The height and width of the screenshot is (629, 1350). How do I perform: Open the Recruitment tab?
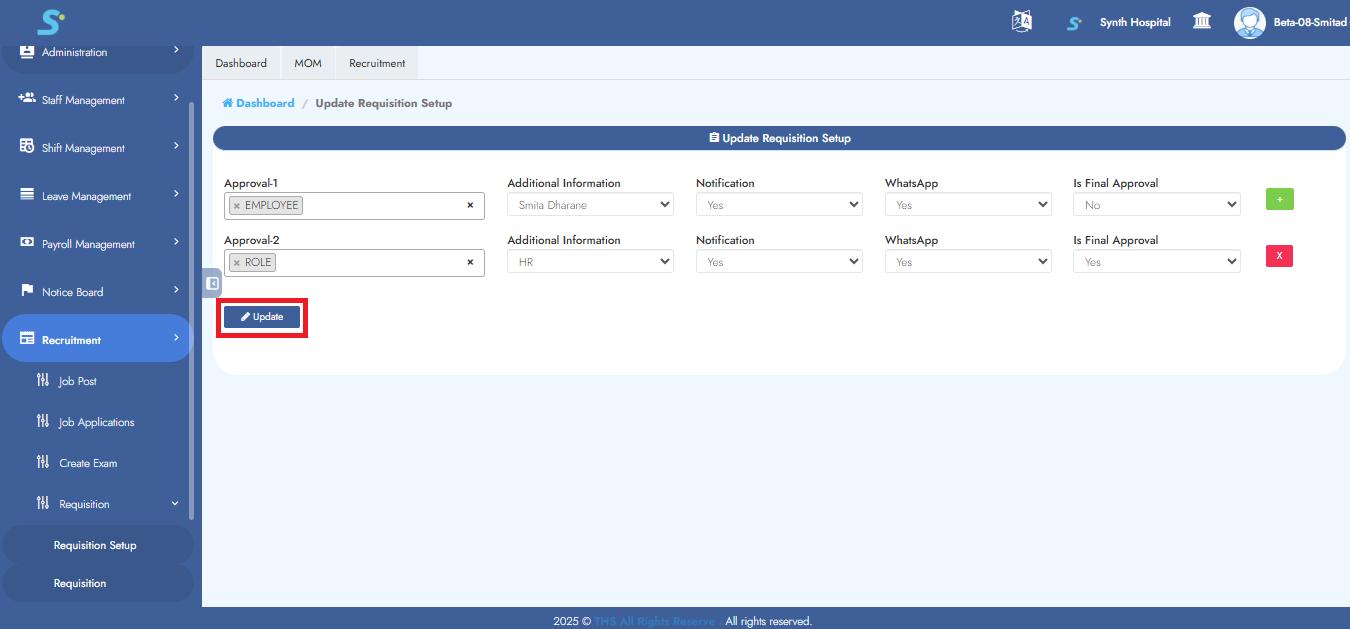pos(376,62)
